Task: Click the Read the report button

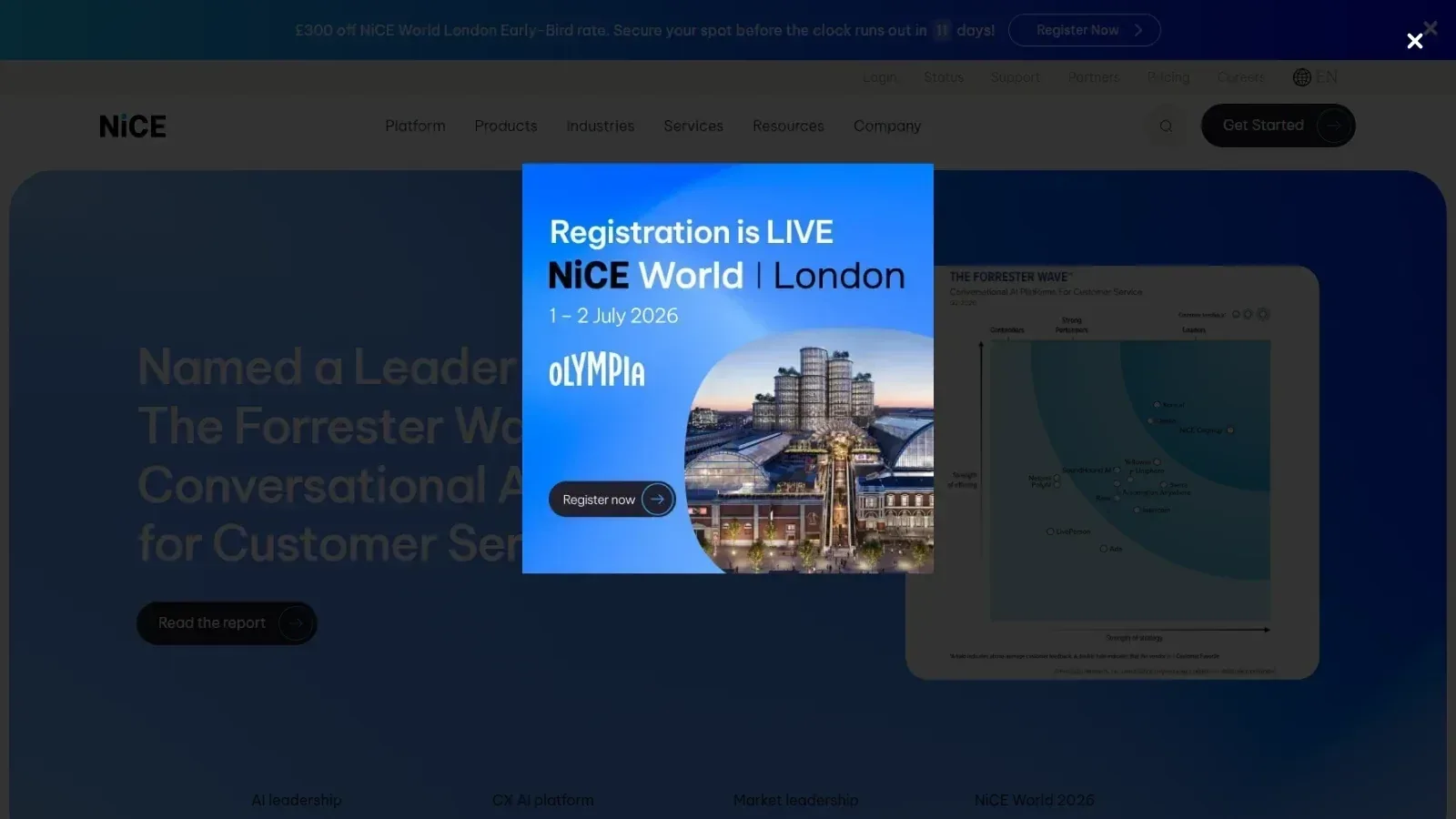Action: [227, 623]
